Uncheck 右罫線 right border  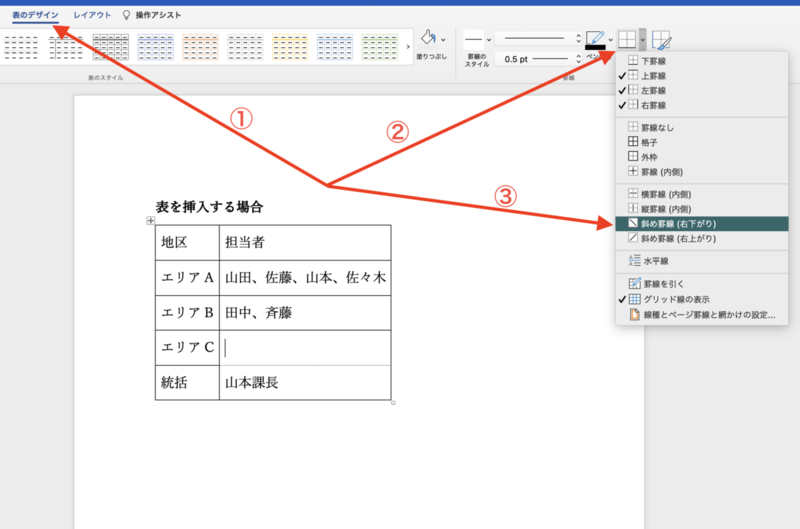click(702, 105)
